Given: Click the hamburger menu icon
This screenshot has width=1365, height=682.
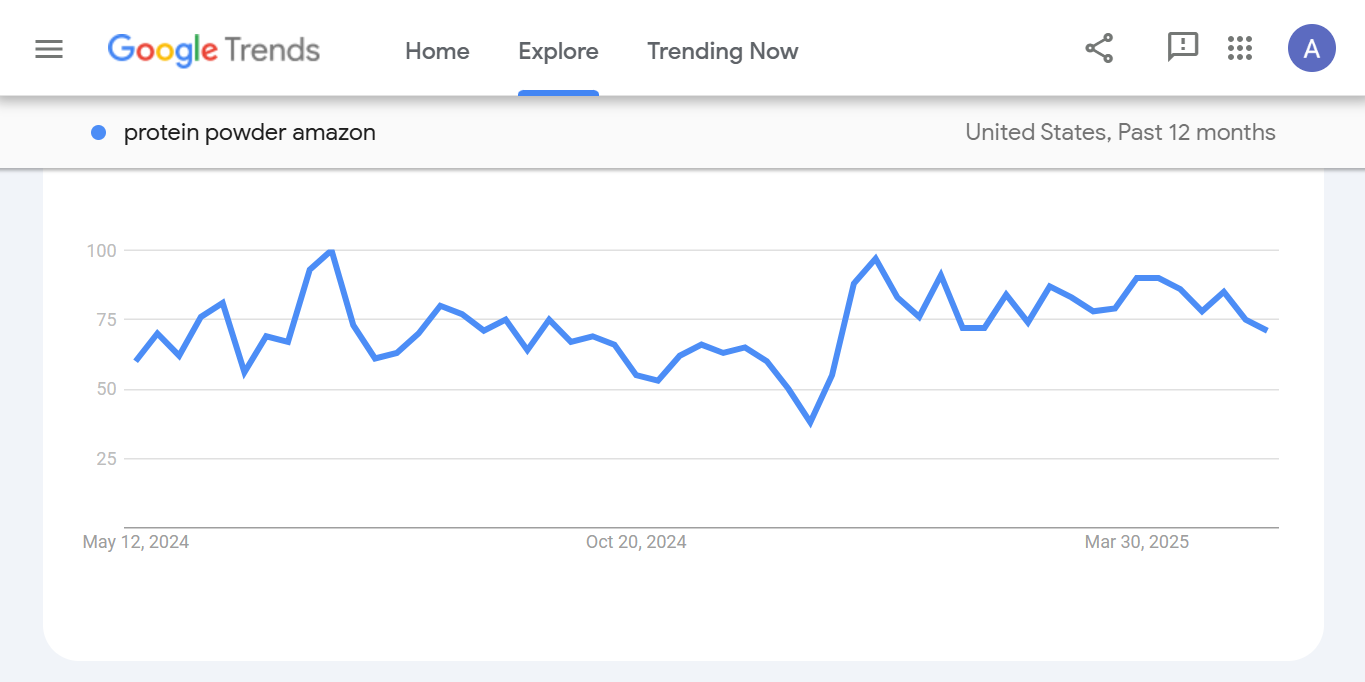Looking at the screenshot, I should click(48, 47).
